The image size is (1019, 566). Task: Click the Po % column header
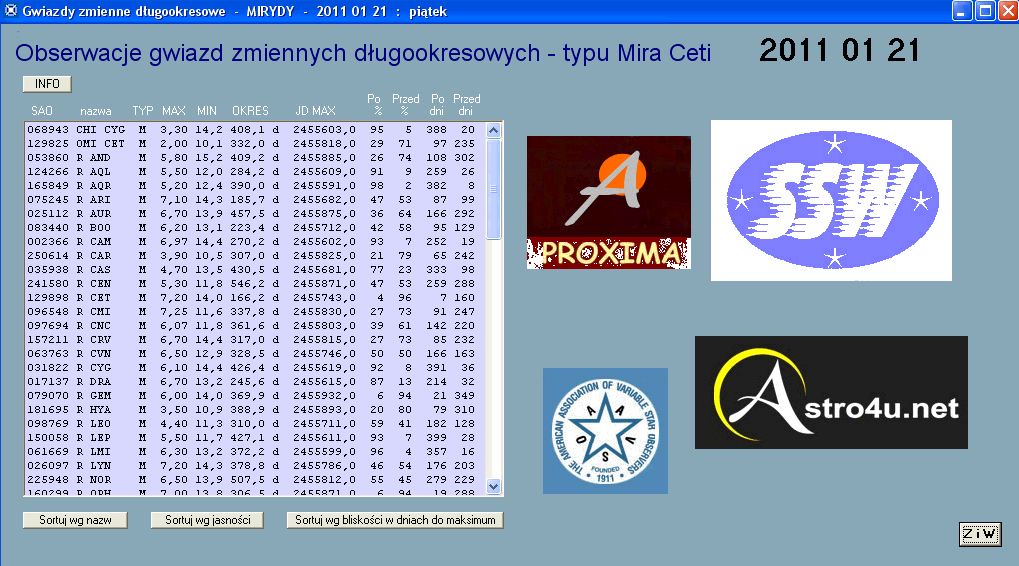tap(374, 105)
